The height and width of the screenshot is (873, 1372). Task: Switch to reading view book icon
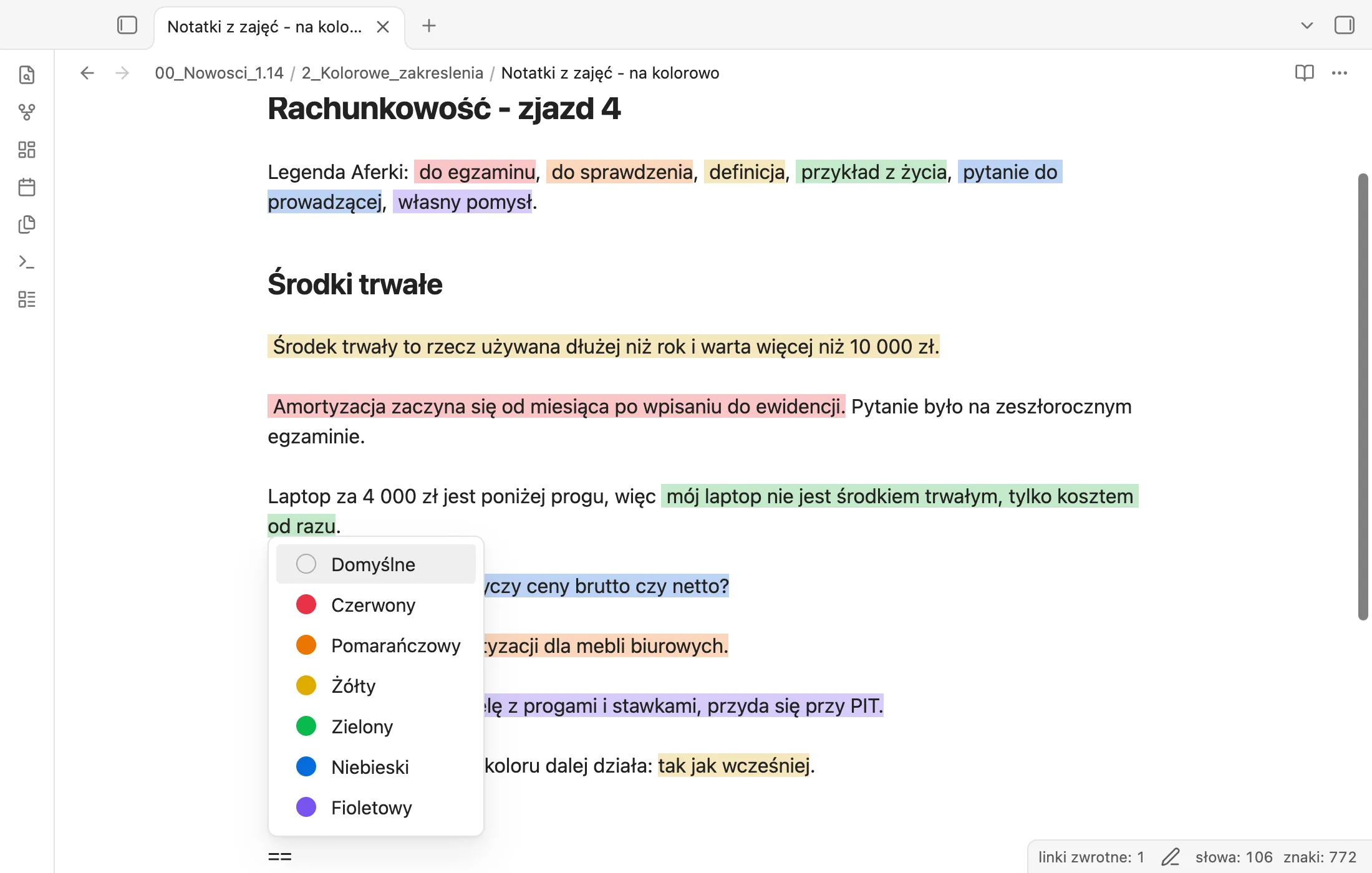pos(1304,73)
